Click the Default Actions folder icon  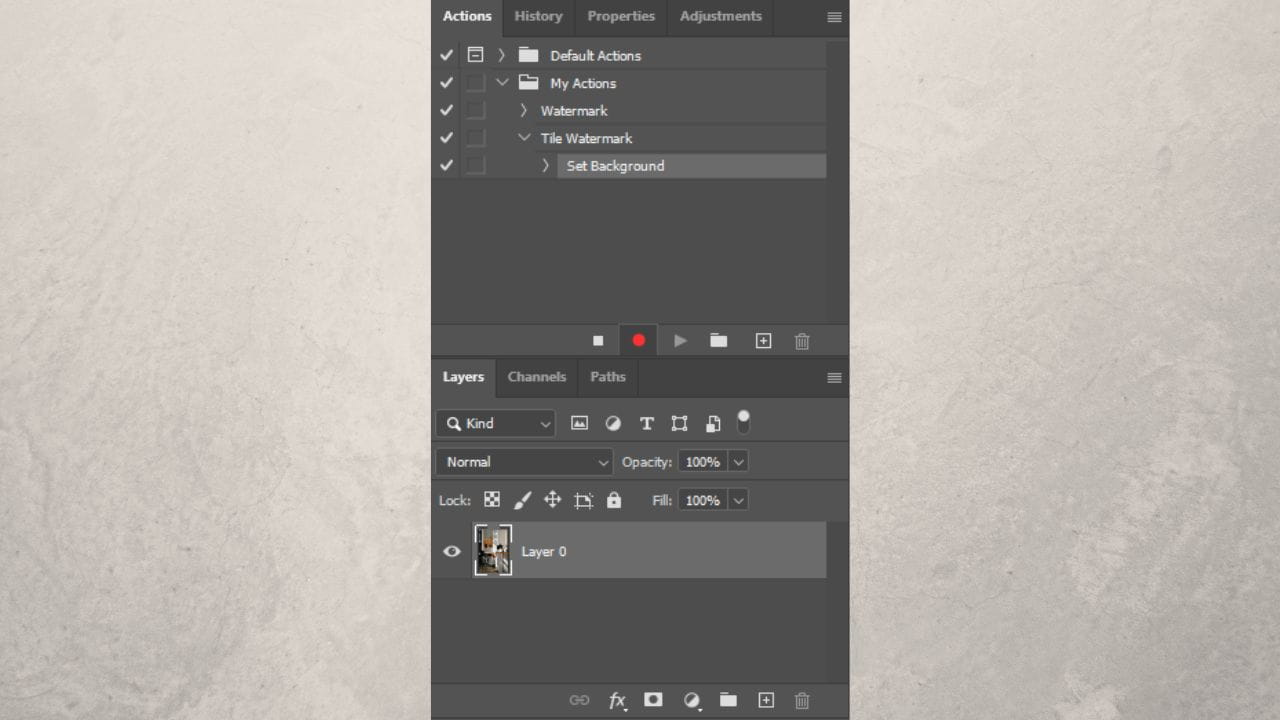click(x=528, y=55)
